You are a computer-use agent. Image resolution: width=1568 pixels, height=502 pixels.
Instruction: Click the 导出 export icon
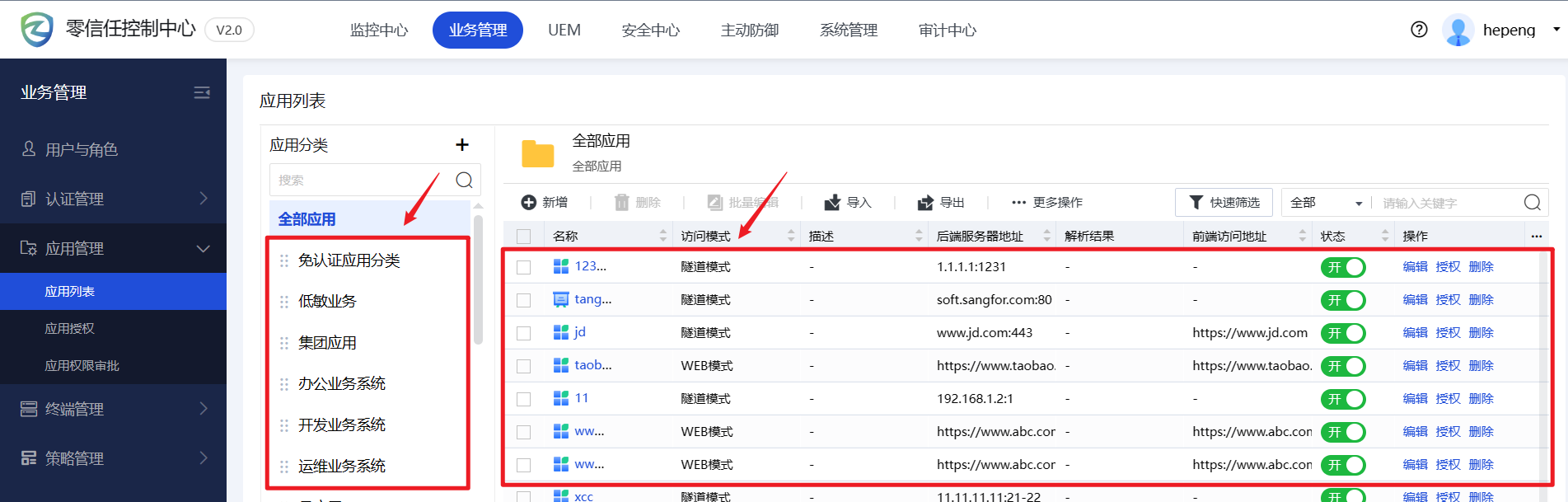click(x=926, y=203)
